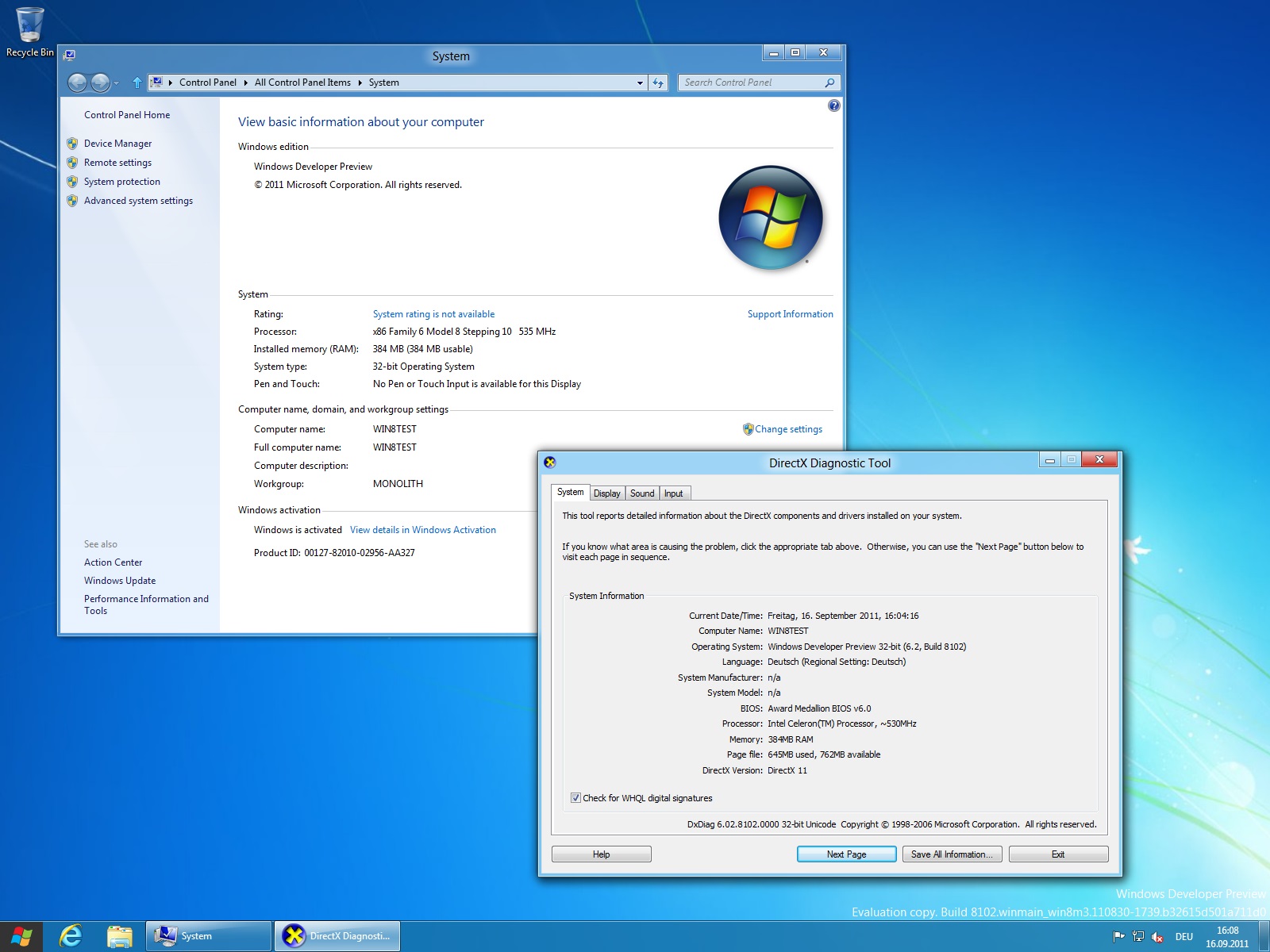Switch to the Sound tab
The width and height of the screenshot is (1270, 952).
tap(642, 493)
